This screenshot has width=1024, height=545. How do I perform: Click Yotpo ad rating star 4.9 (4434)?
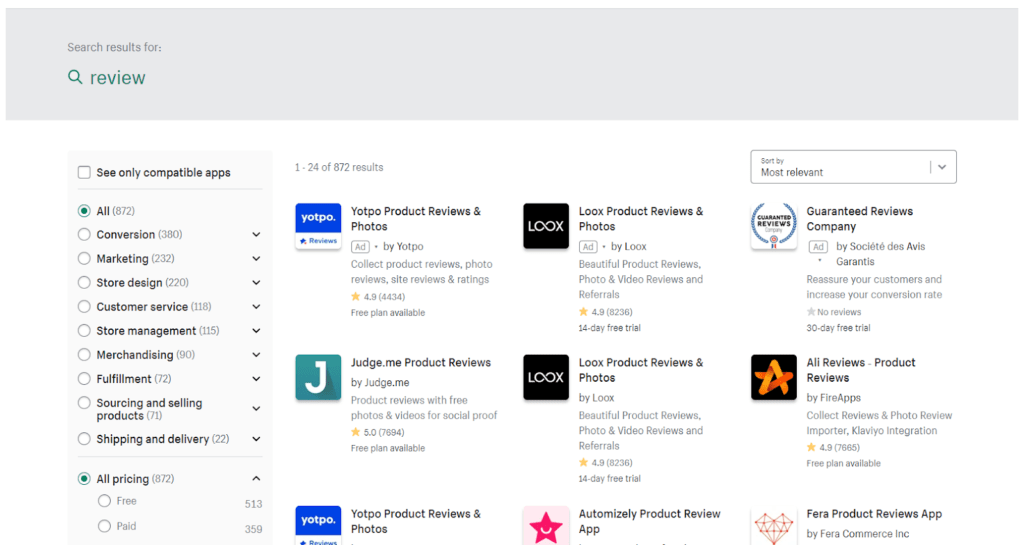coord(355,296)
